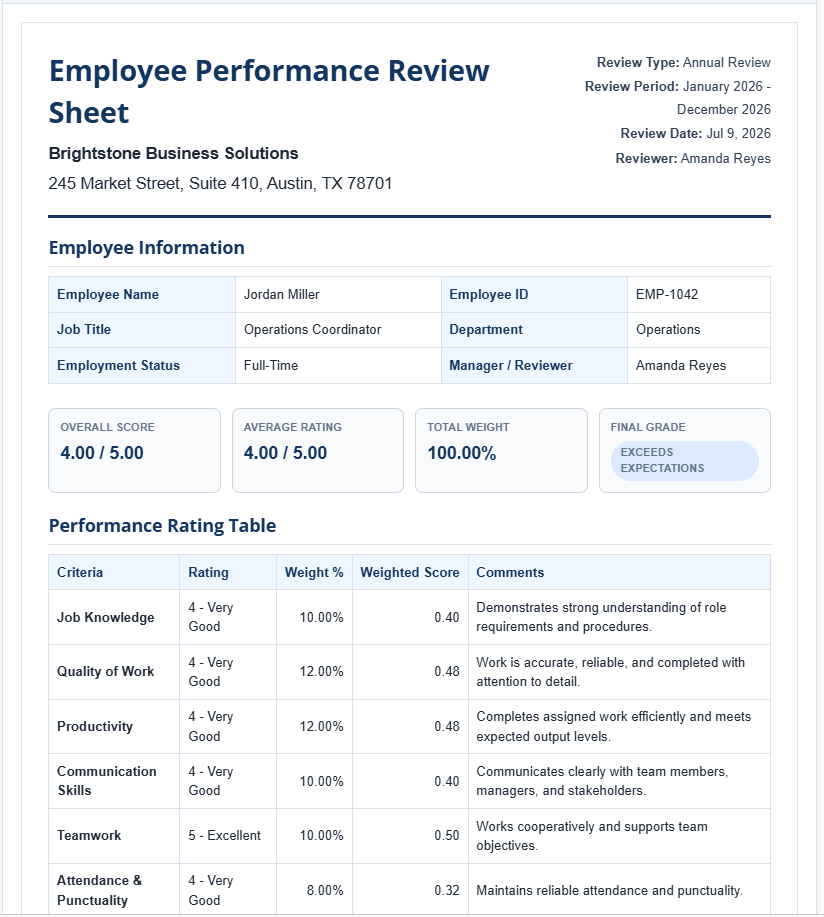The image size is (824, 917).
Task: Click the comment 'Maintains reliable attendance and punctuality'
Action: [x=619, y=890]
